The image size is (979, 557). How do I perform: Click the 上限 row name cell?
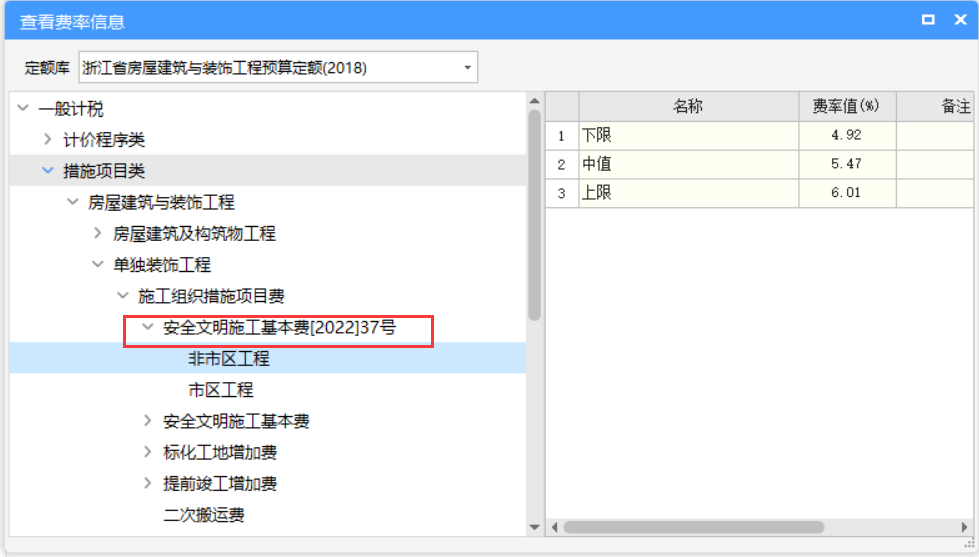pyautogui.click(x=689, y=193)
